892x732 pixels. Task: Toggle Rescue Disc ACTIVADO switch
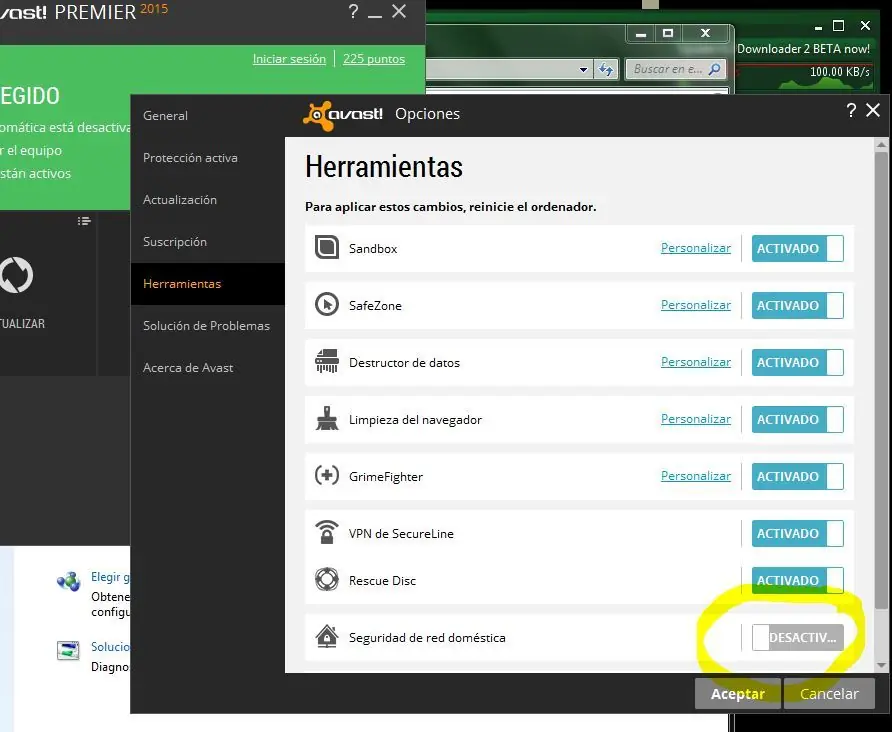(x=797, y=580)
